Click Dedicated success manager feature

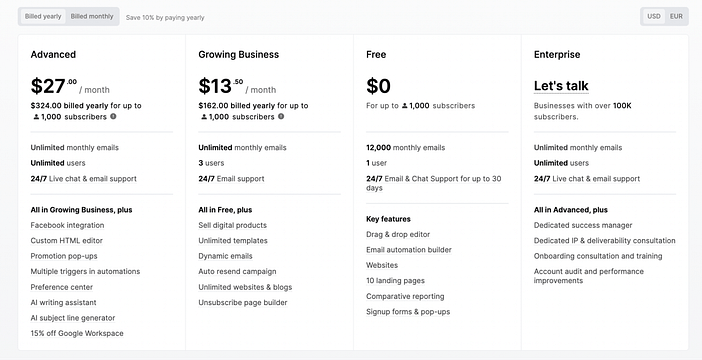(583, 225)
